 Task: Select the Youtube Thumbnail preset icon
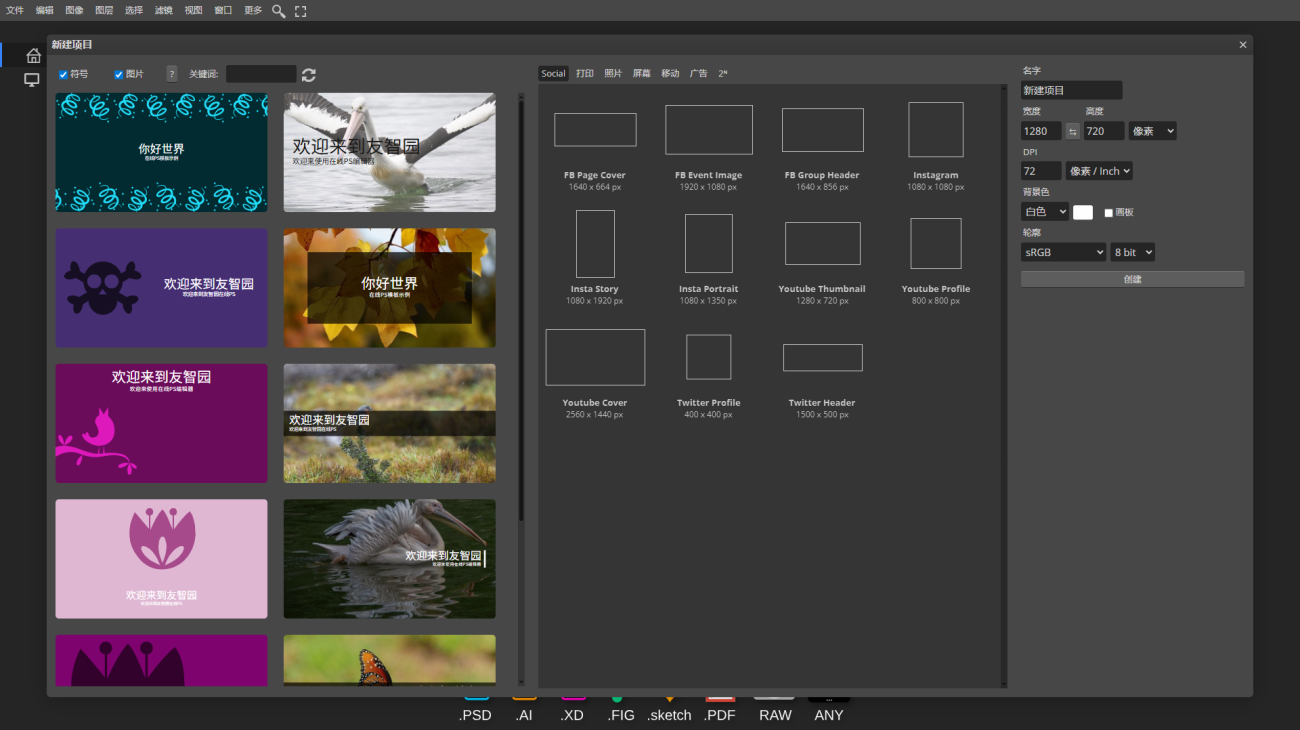[x=822, y=244]
